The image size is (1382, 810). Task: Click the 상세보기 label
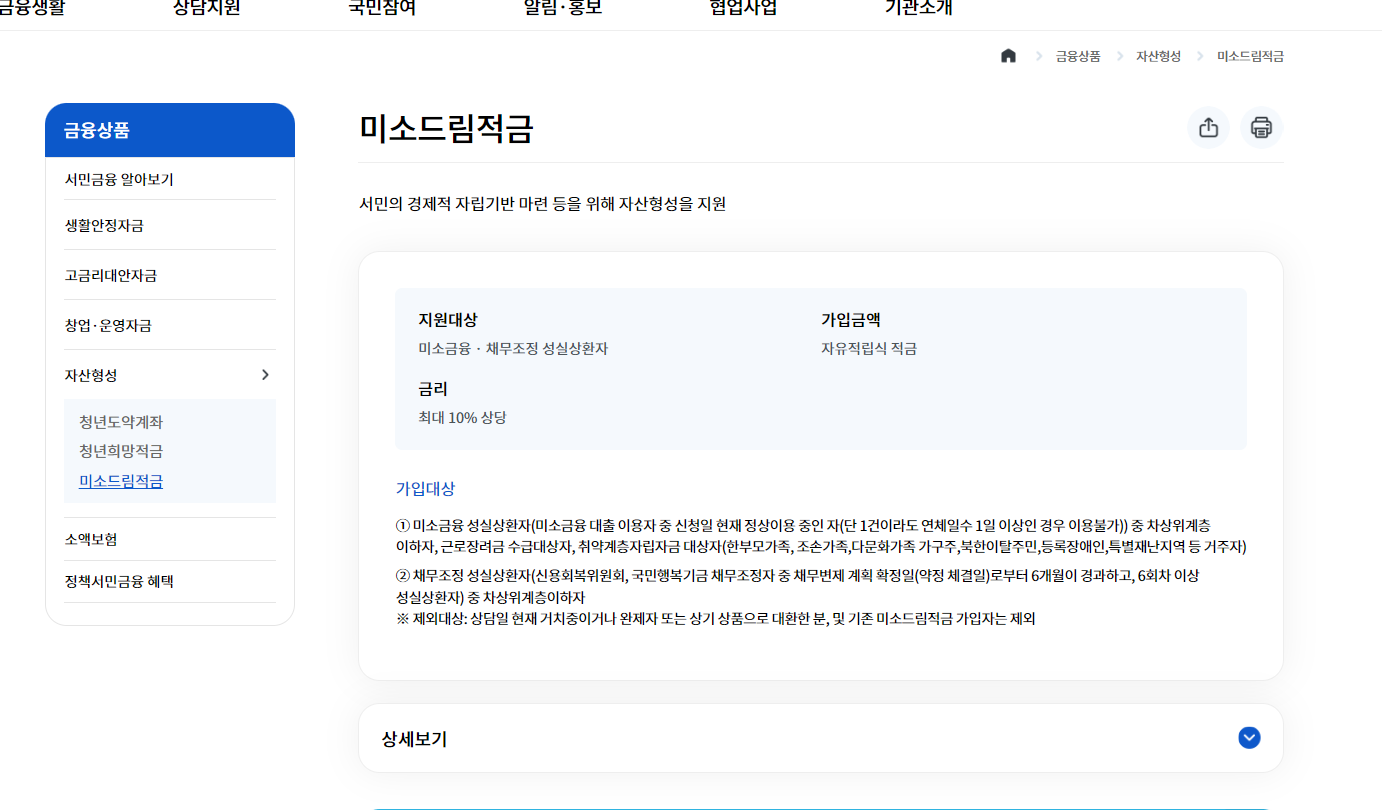coord(414,739)
